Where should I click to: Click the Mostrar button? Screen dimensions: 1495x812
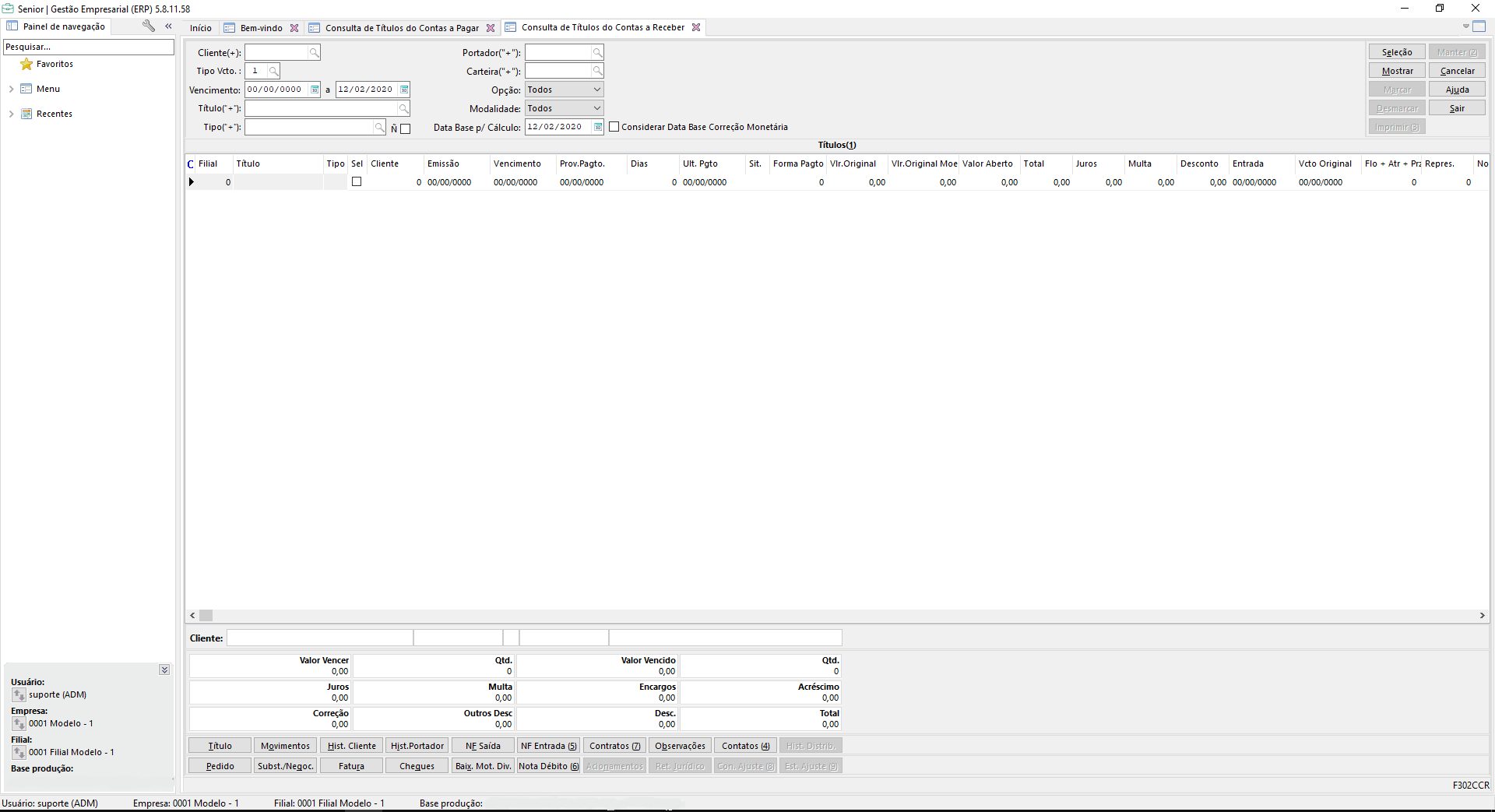click(1397, 71)
